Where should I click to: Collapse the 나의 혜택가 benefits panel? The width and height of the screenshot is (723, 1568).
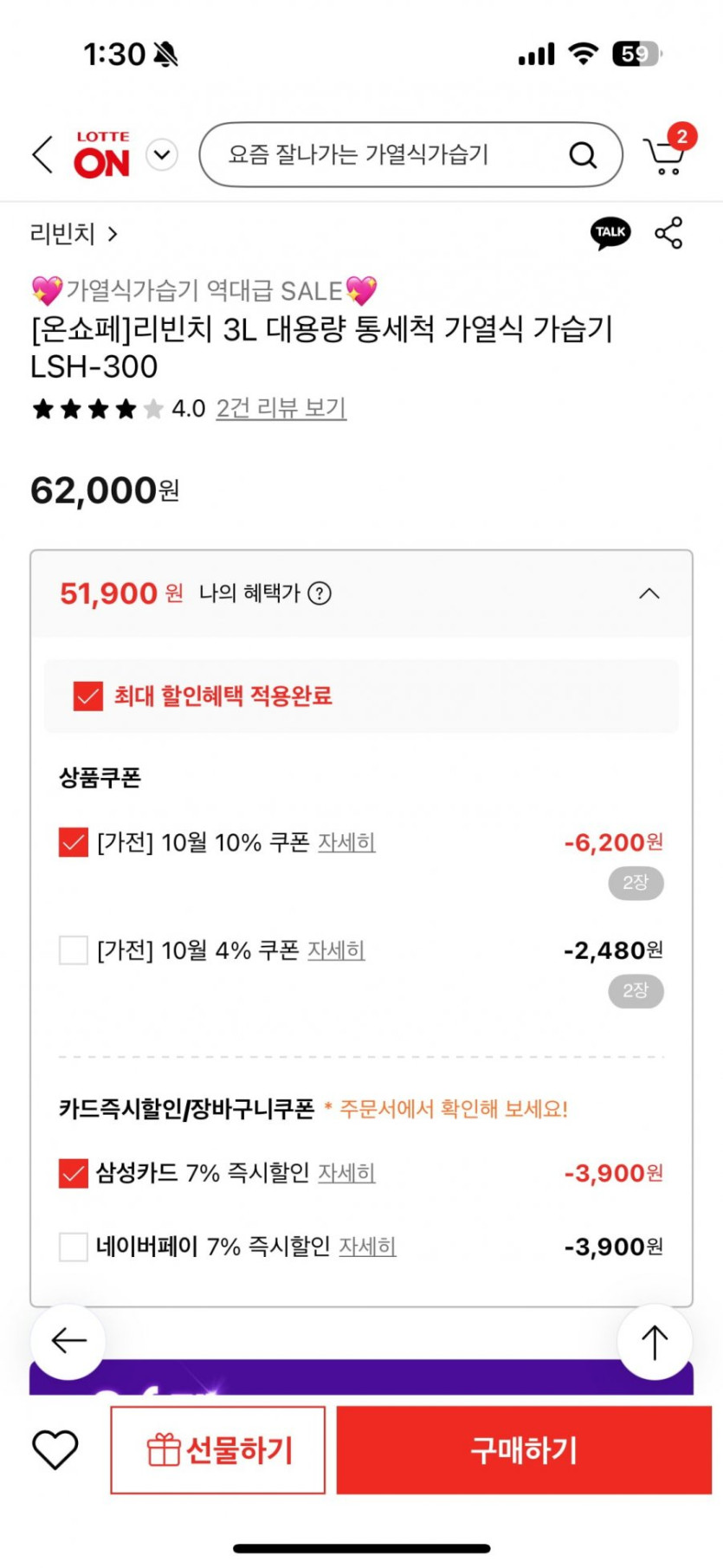[649, 593]
